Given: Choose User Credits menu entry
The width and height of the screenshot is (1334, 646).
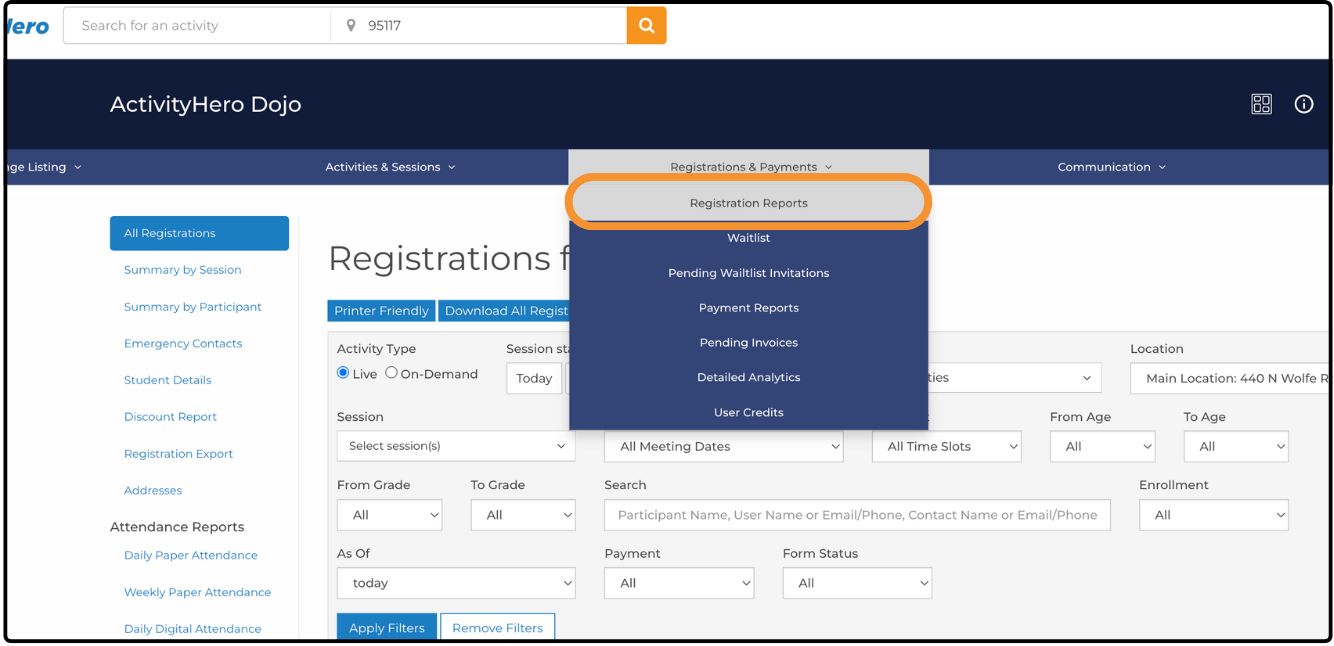Looking at the screenshot, I should (x=749, y=412).
